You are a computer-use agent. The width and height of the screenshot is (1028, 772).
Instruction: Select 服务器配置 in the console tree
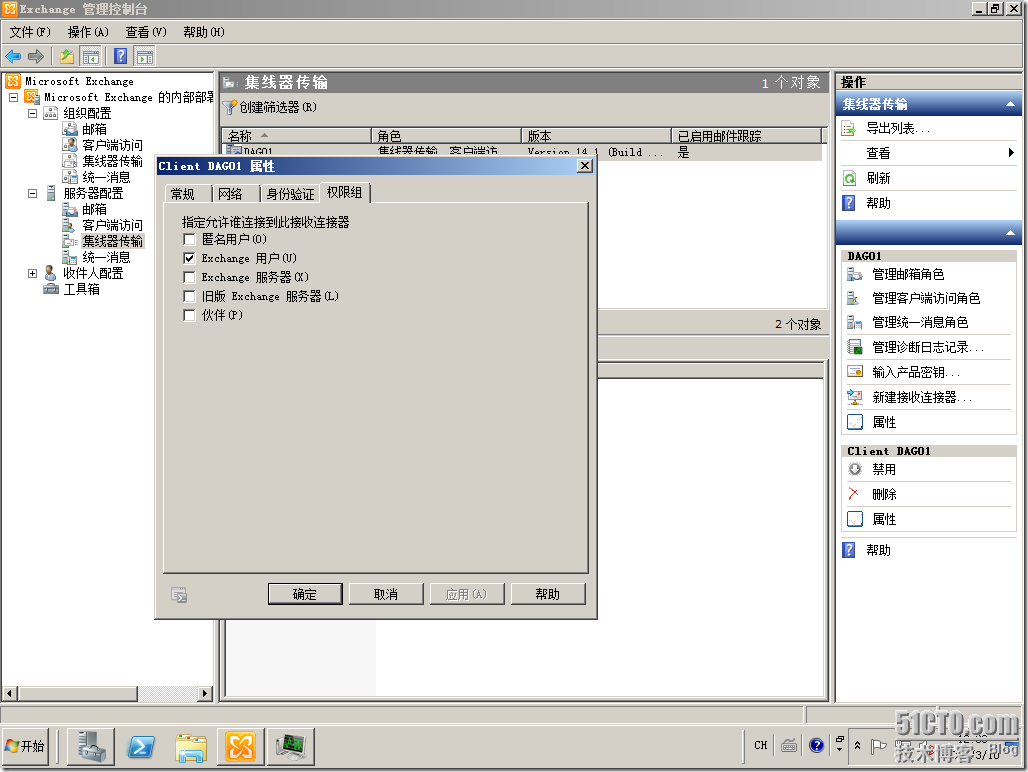click(x=93, y=192)
